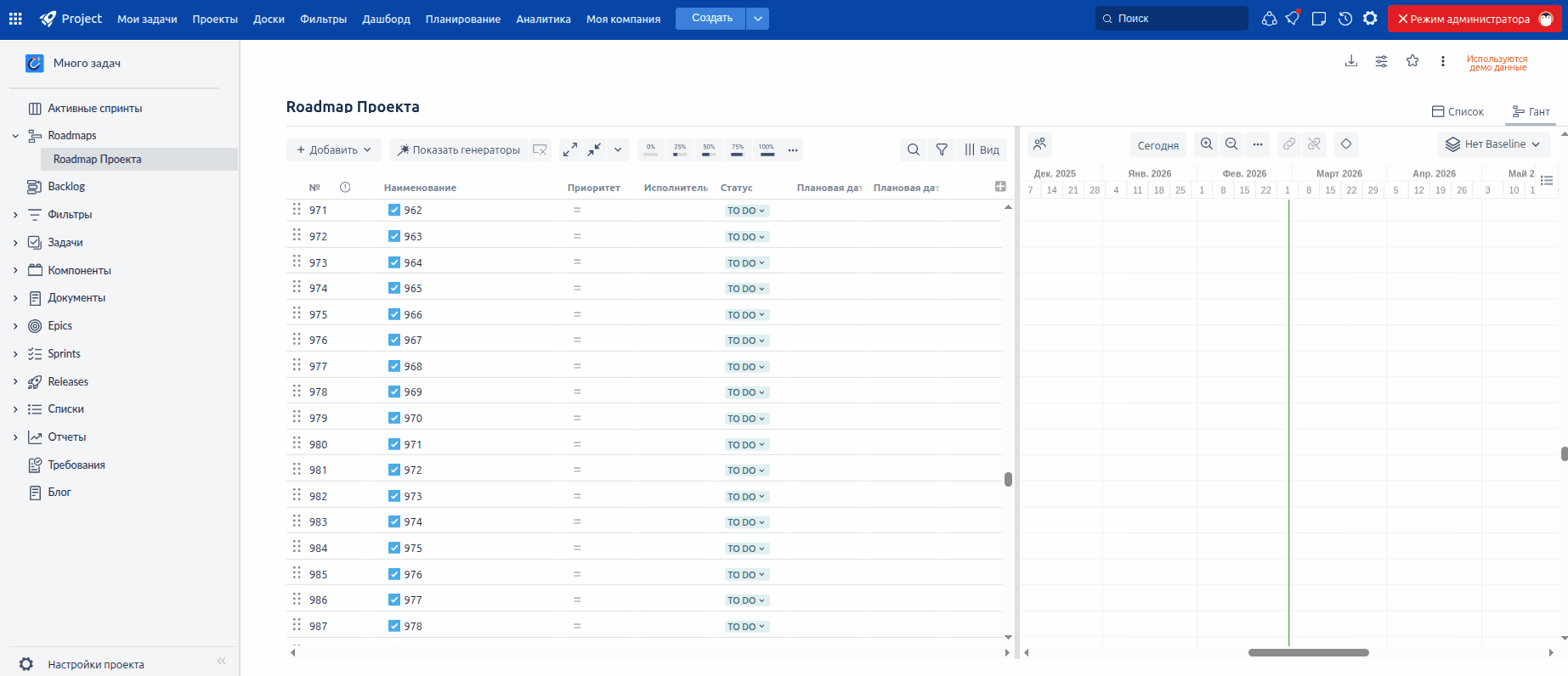Expand the Sprints section in sidebar
This screenshot has width=1568, height=676.
[15, 354]
